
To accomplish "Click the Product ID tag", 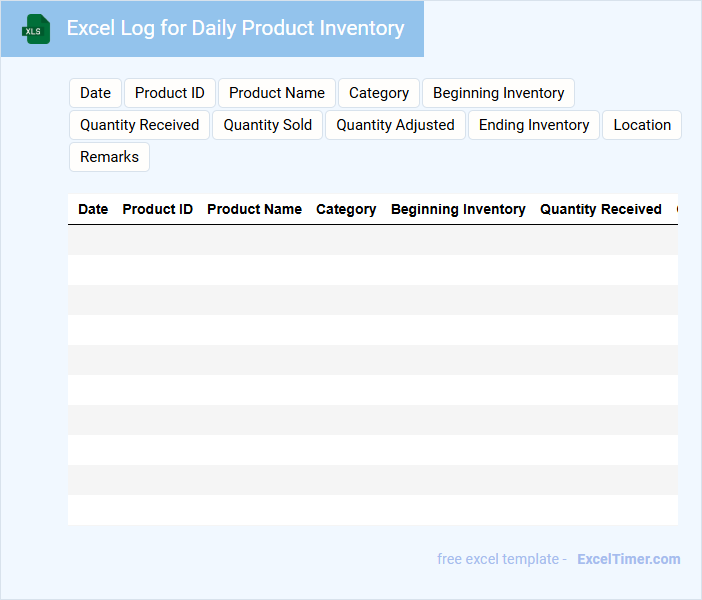I will click(169, 93).
